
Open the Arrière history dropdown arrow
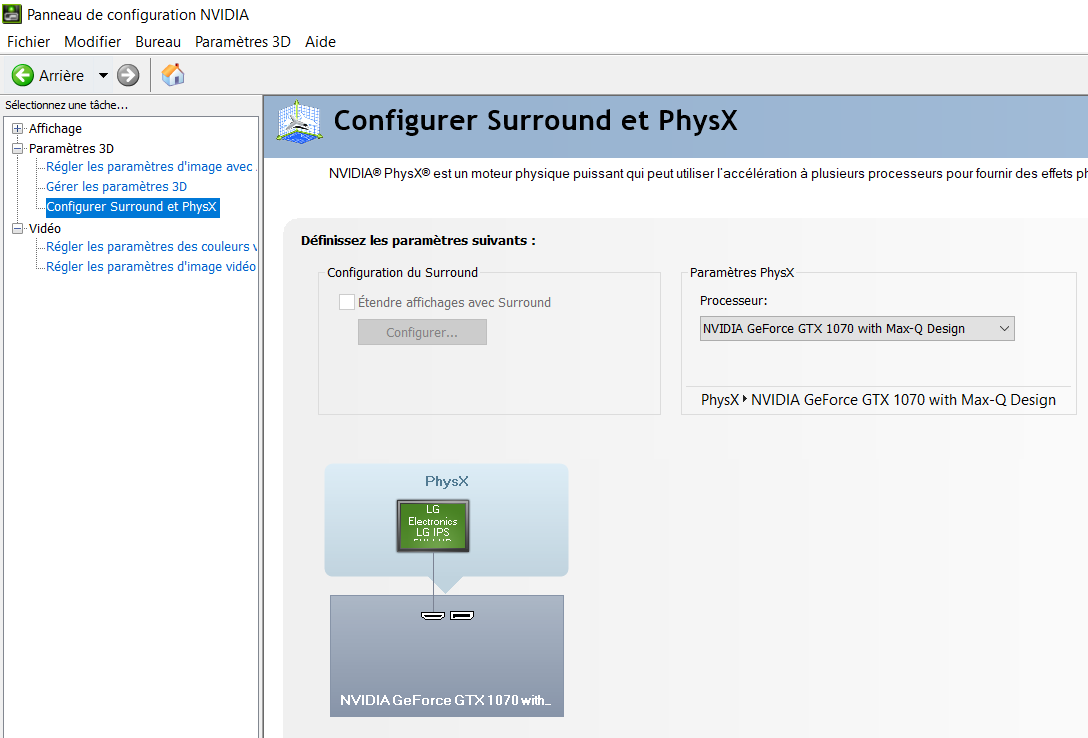(x=103, y=75)
